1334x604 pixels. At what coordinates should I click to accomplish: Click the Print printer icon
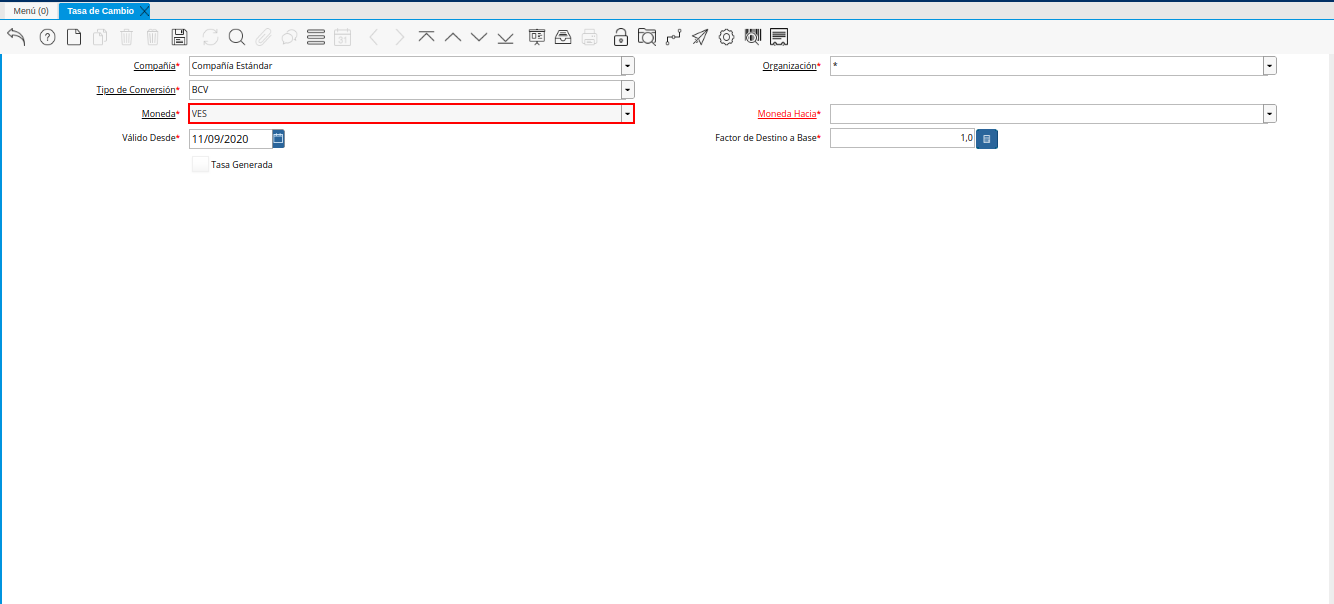(590, 37)
